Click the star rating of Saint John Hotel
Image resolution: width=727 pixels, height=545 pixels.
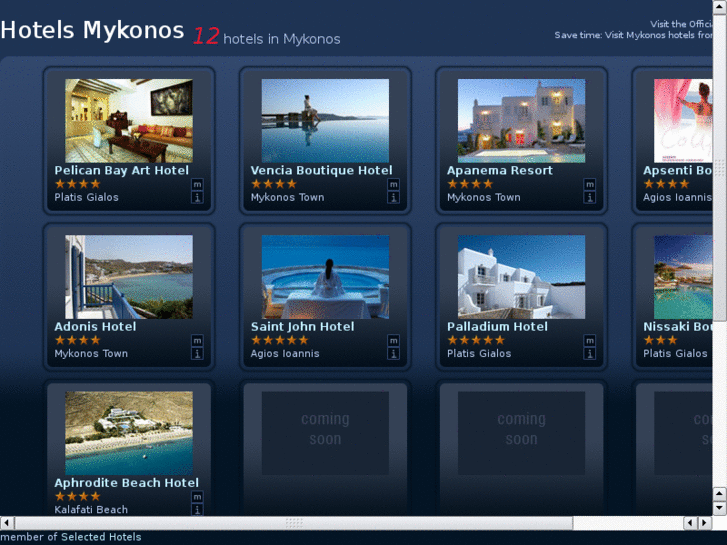point(280,340)
